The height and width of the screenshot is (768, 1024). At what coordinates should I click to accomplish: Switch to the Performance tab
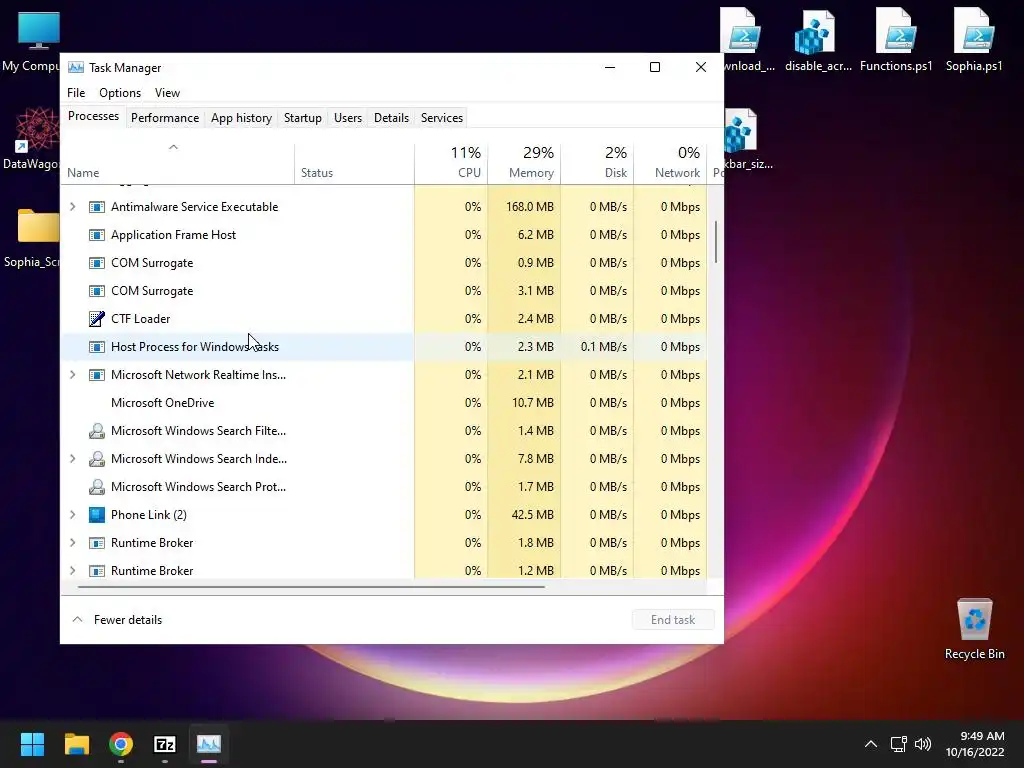(165, 118)
